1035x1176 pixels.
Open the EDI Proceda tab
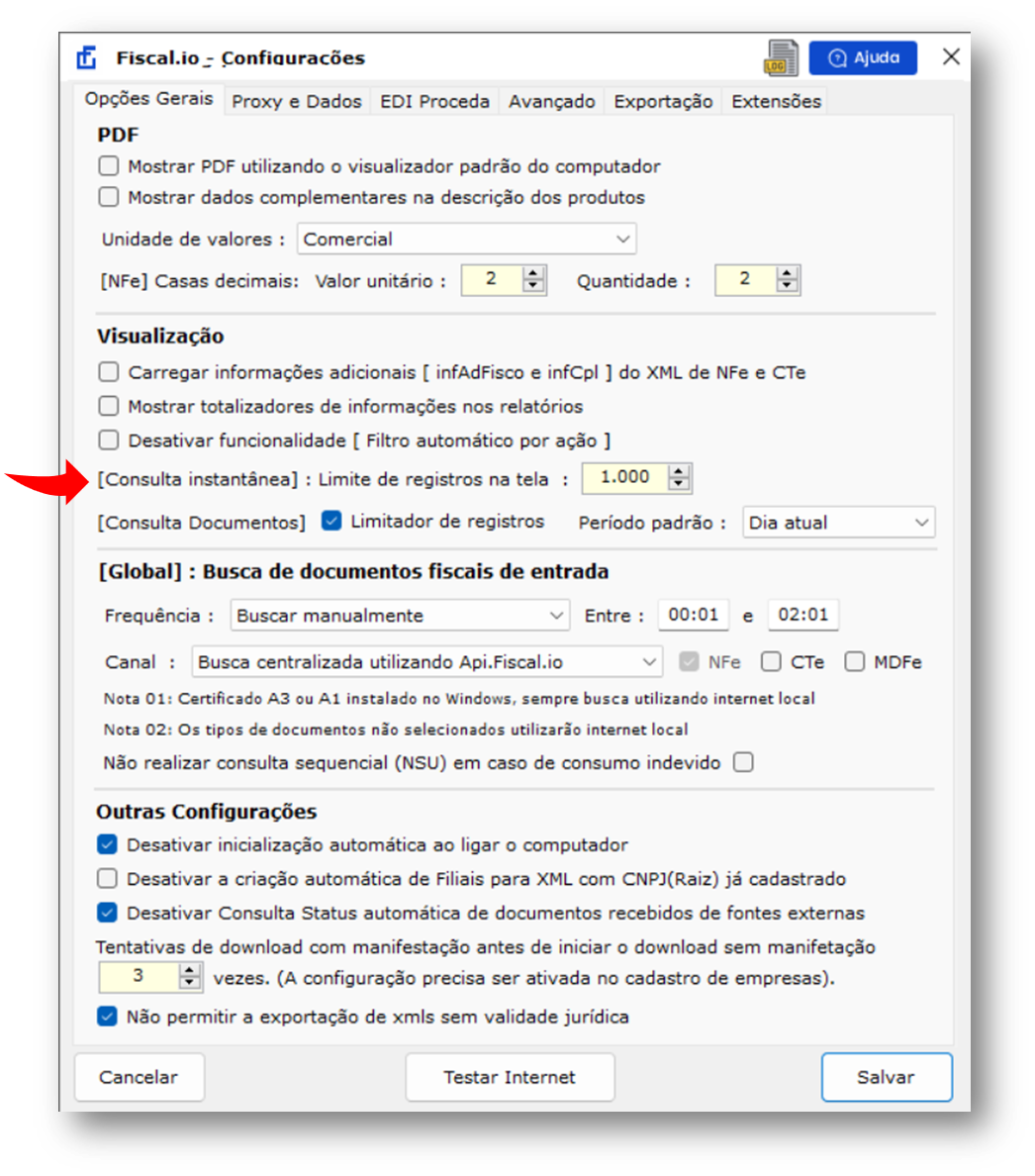[434, 101]
